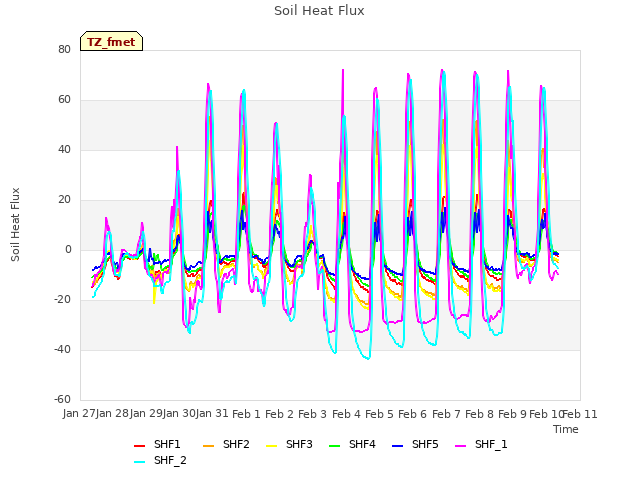Click the Feb 11 x-axis tick label
This screenshot has width=640, height=480.
click(x=580, y=414)
